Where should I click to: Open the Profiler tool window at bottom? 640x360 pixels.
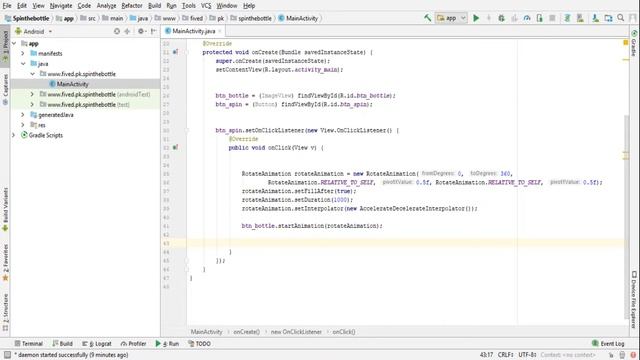coord(133,344)
